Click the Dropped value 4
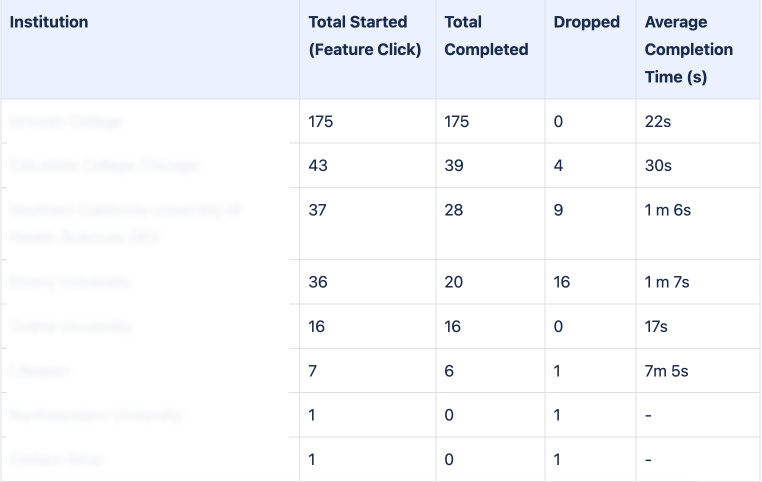This screenshot has height=482, width=762. tap(558, 166)
